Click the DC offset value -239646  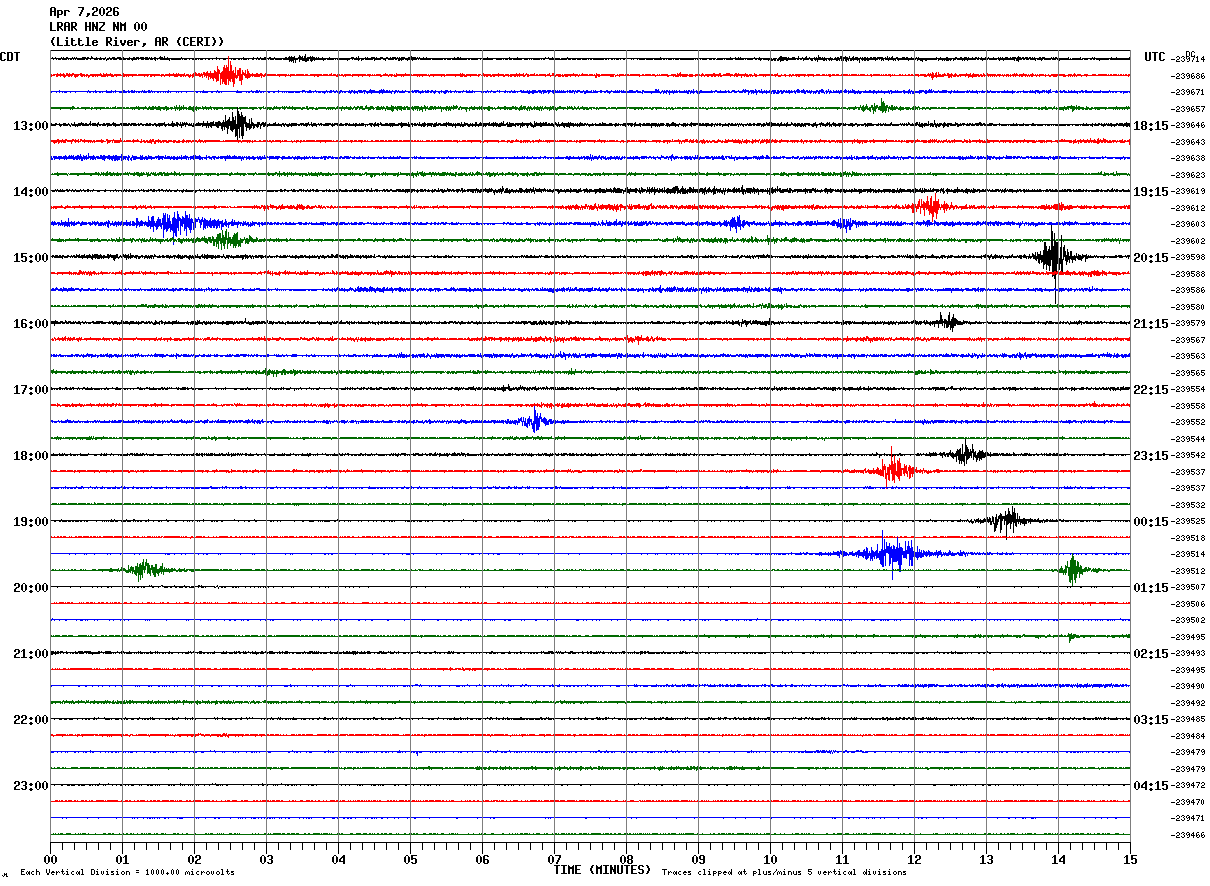click(x=1189, y=126)
